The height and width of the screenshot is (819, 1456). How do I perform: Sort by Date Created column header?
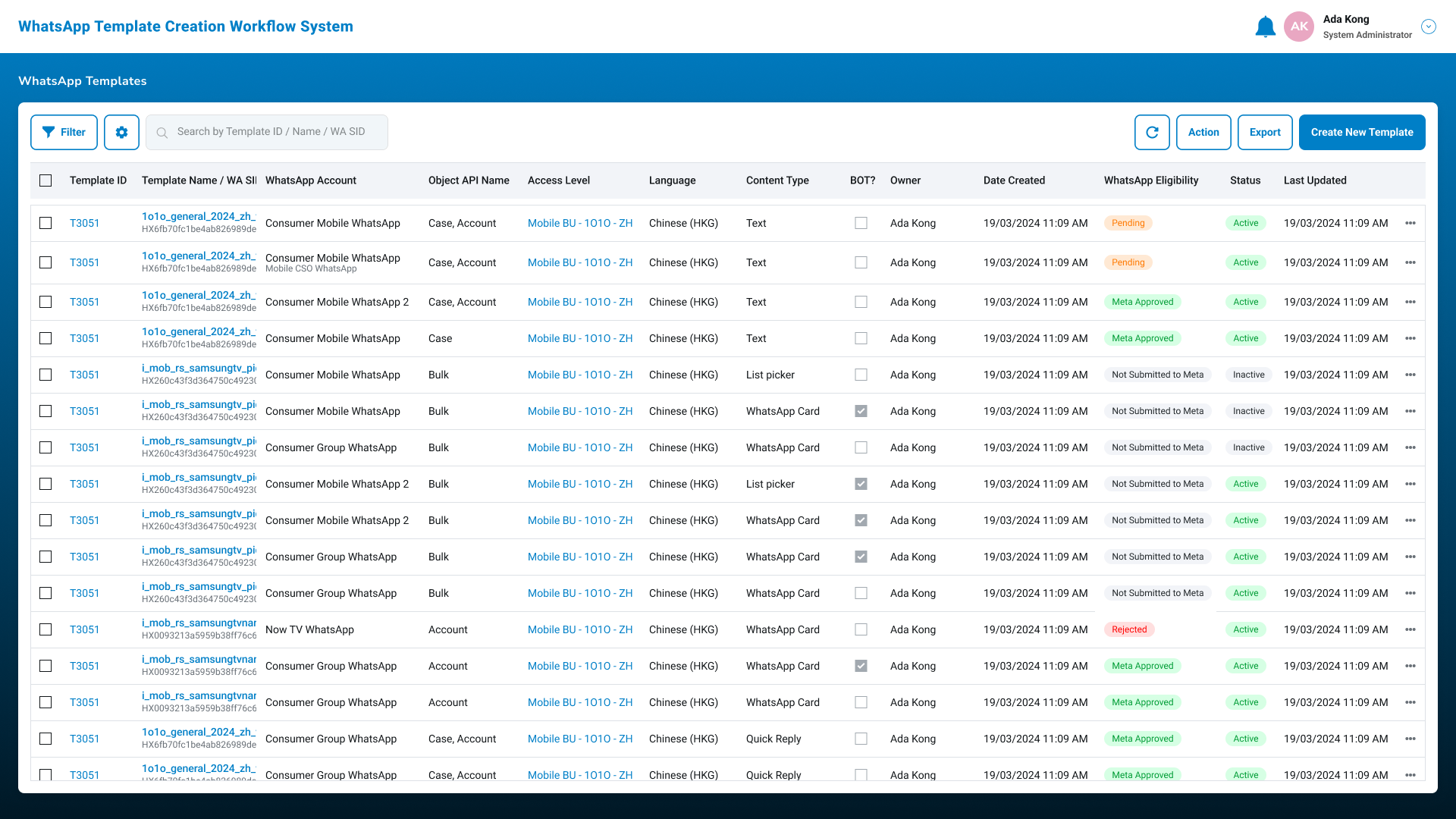pos(1013,180)
